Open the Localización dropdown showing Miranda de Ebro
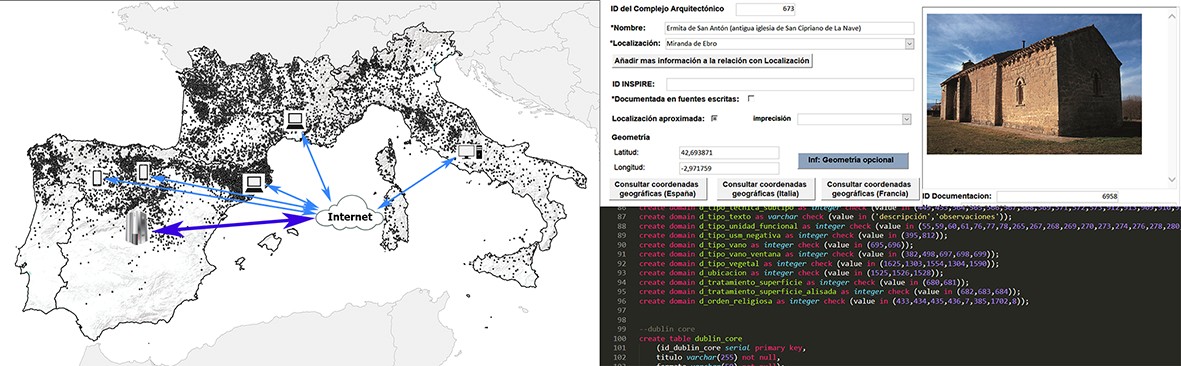1181x366 pixels. [909, 44]
